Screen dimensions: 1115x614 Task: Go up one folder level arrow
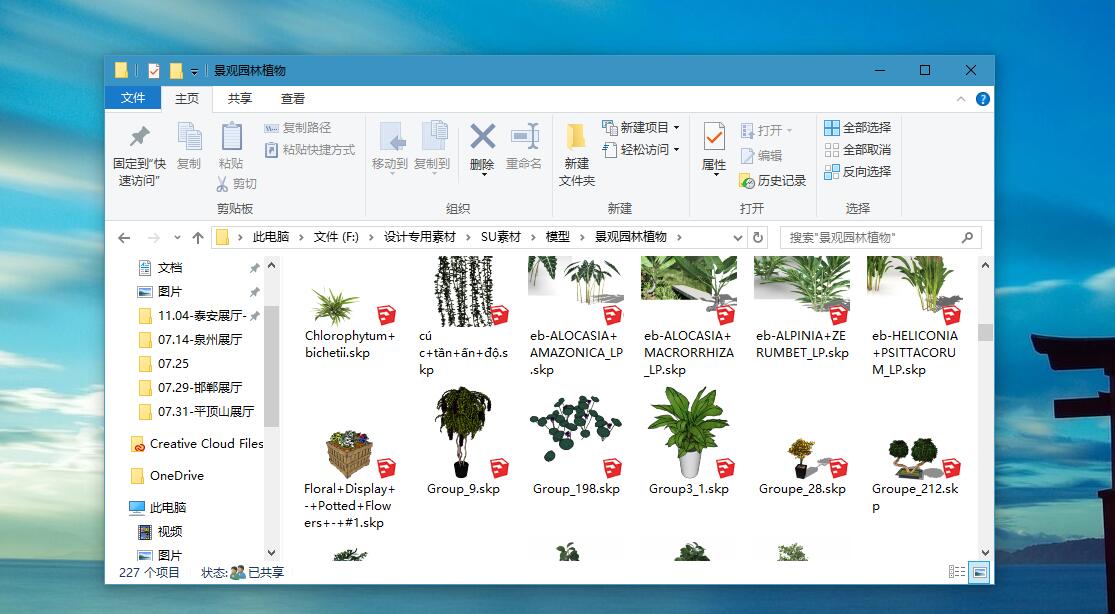[x=198, y=238]
